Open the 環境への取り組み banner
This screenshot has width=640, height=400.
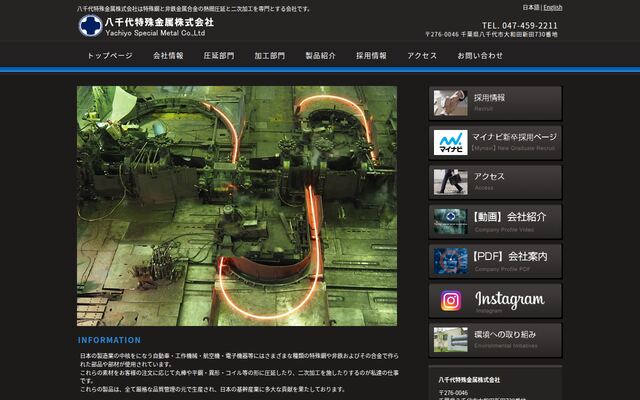[x=495, y=340]
